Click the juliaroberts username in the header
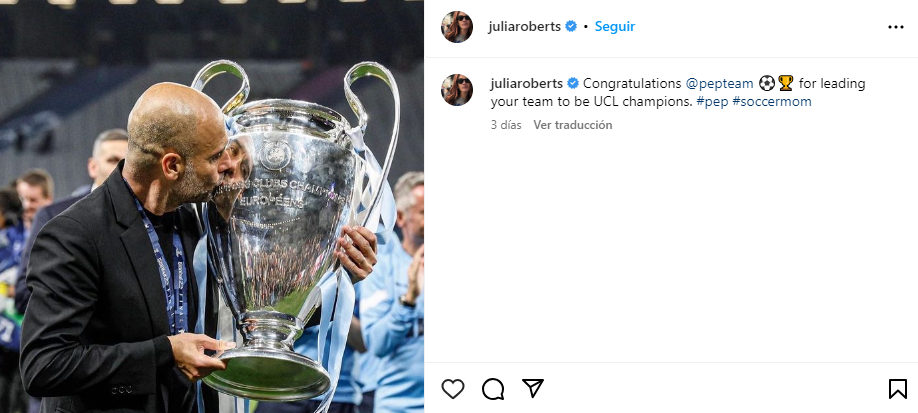 [x=525, y=26]
